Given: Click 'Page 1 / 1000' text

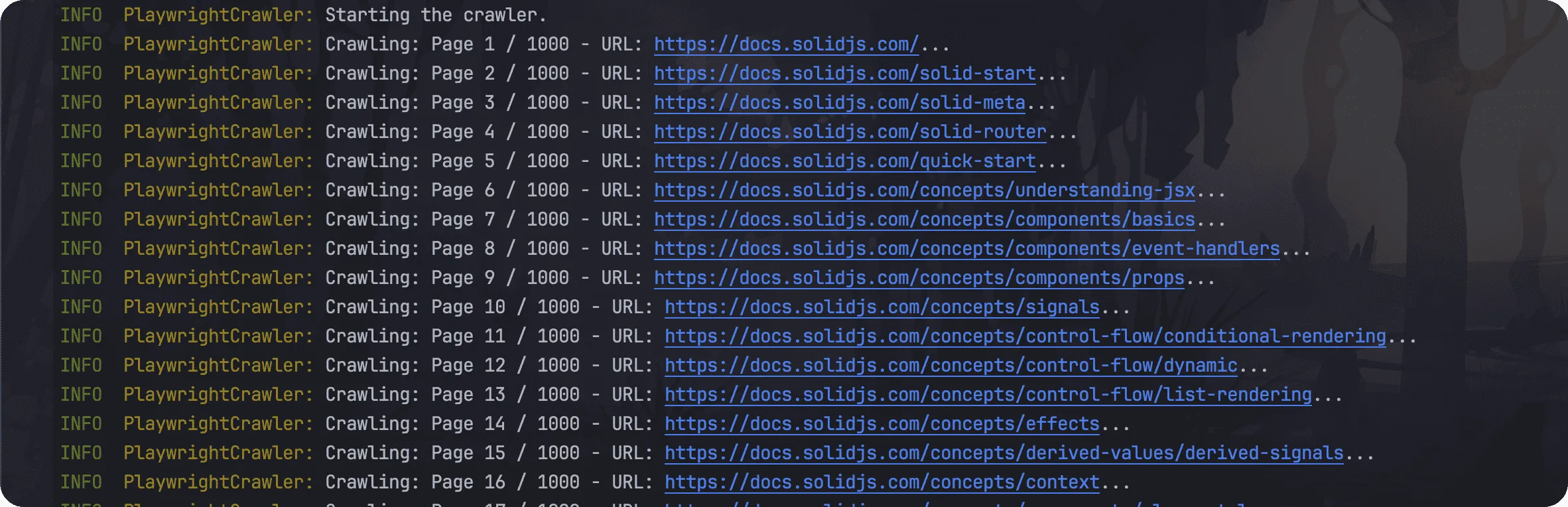Looking at the screenshot, I should 500,44.
